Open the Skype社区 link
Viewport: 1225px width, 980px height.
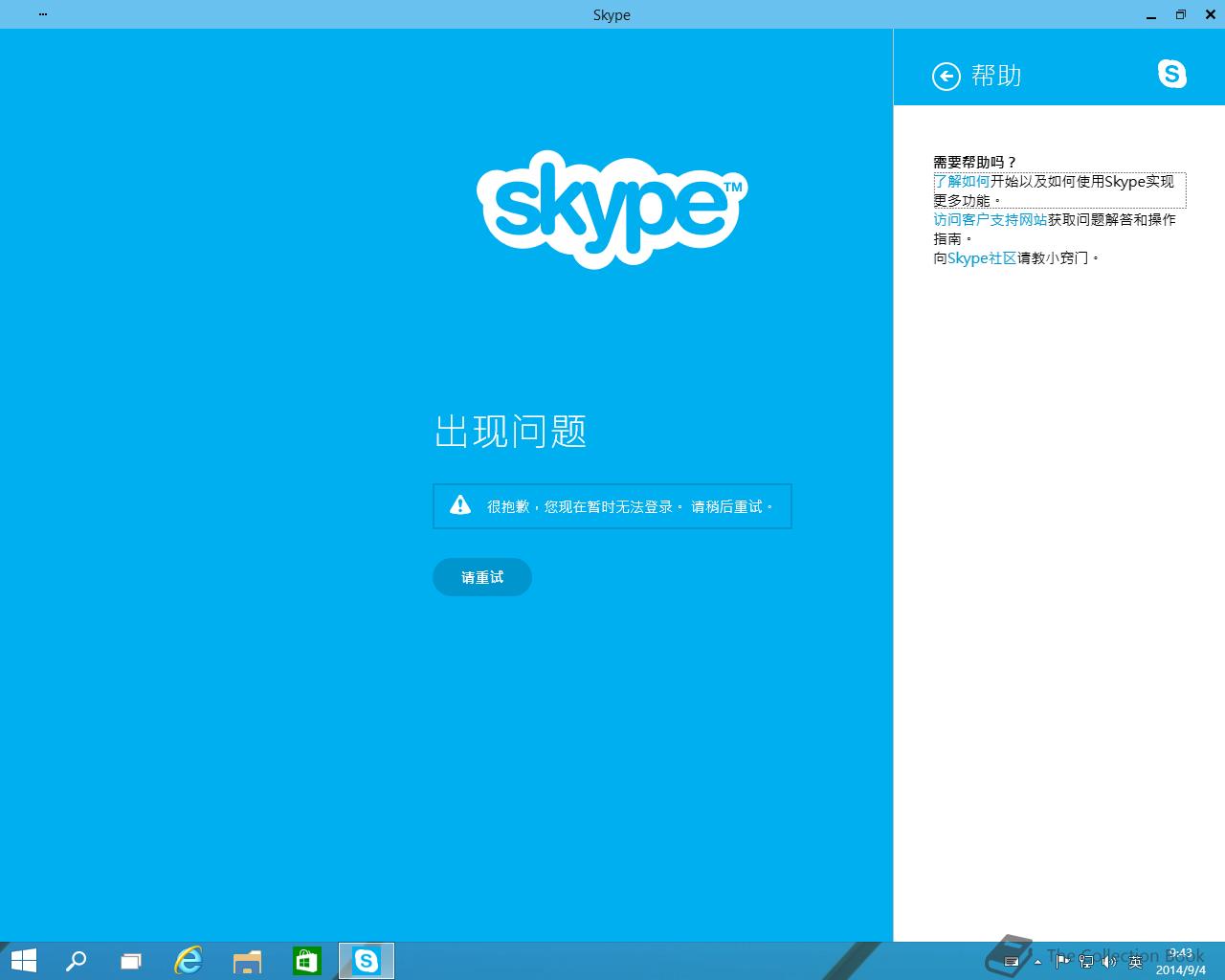tap(982, 257)
